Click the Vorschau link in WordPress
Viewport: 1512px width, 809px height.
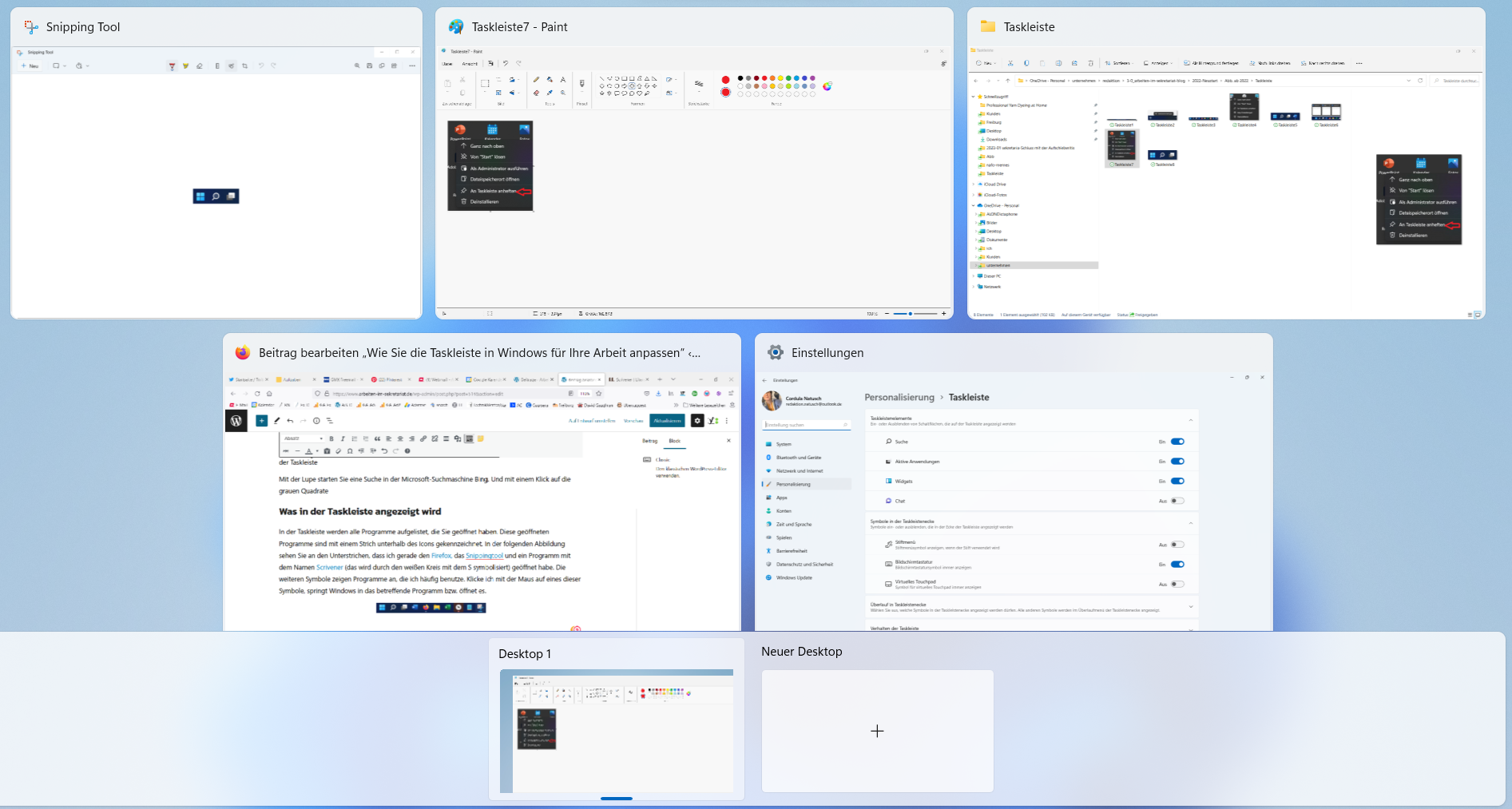point(633,421)
